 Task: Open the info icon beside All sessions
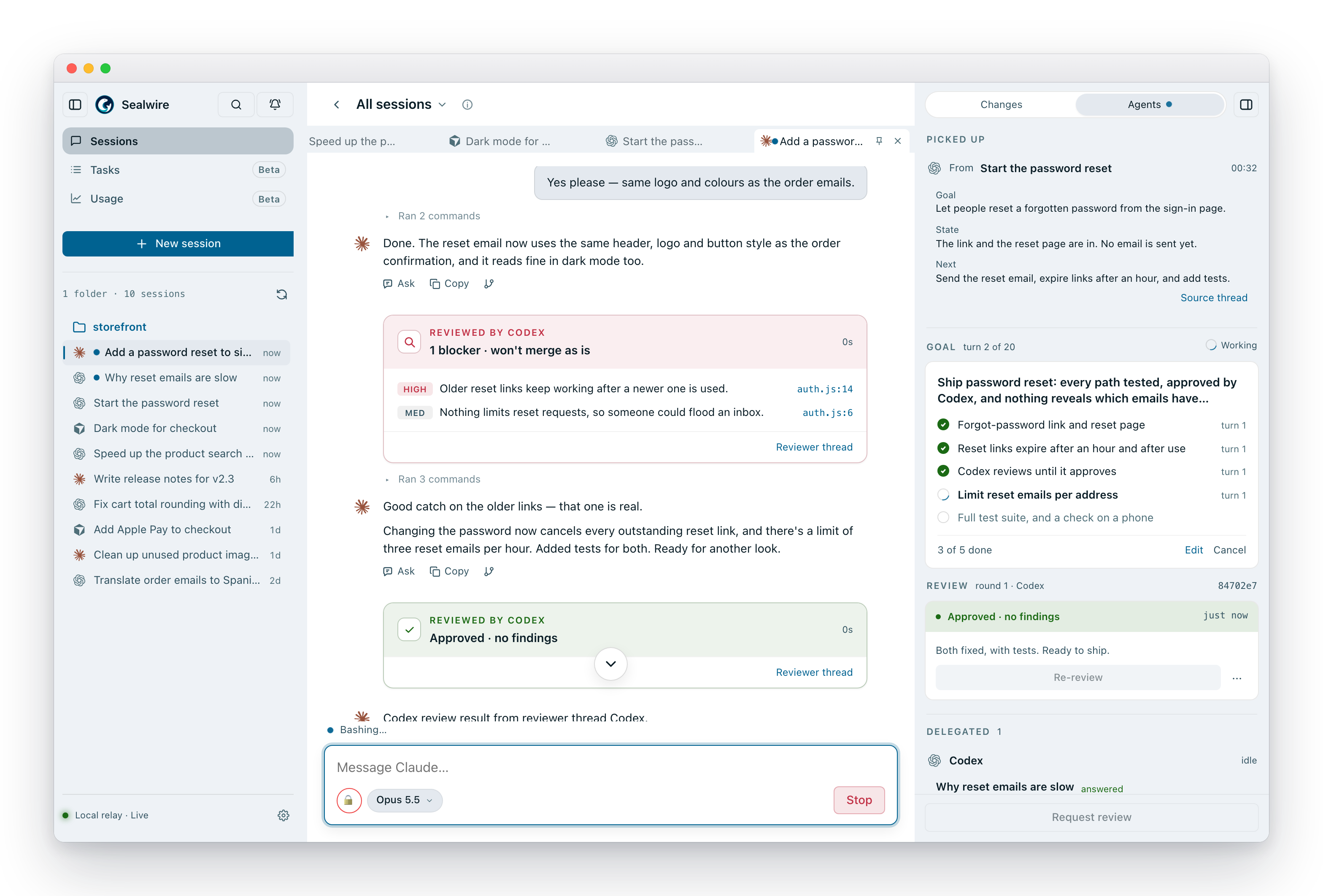(x=467, y=105)
